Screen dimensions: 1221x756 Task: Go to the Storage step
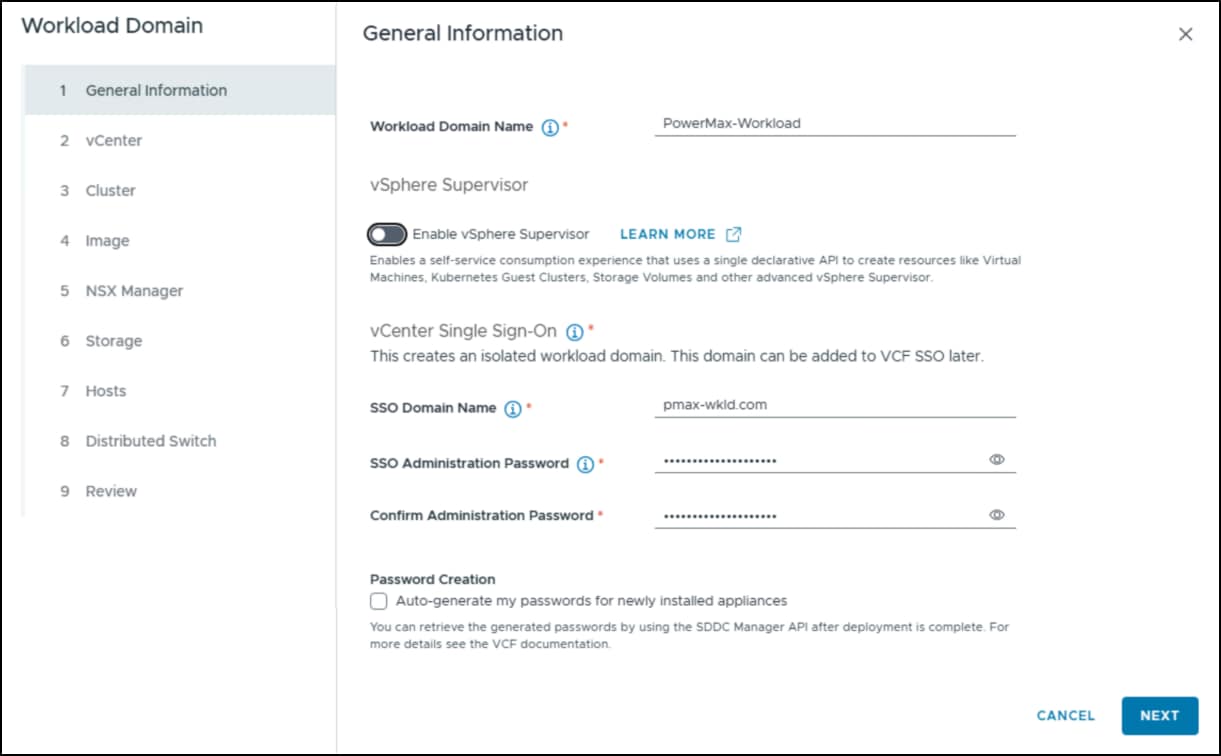[x=180, y=341]
